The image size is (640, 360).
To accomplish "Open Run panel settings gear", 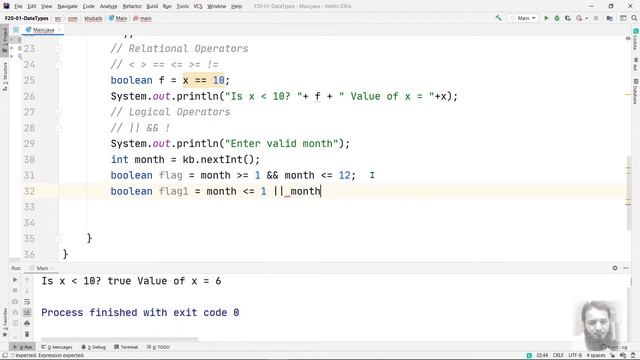I will 615,268.
